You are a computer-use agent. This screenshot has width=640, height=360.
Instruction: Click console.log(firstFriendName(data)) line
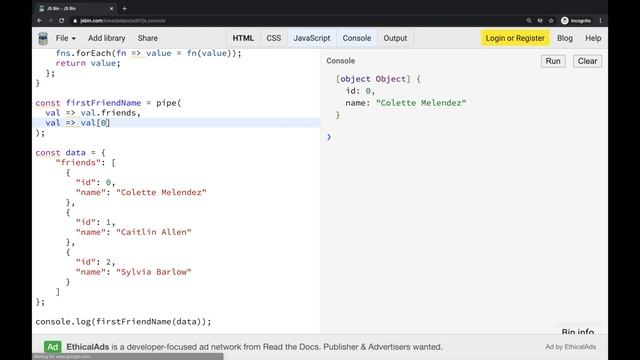[x=123, y=322]
